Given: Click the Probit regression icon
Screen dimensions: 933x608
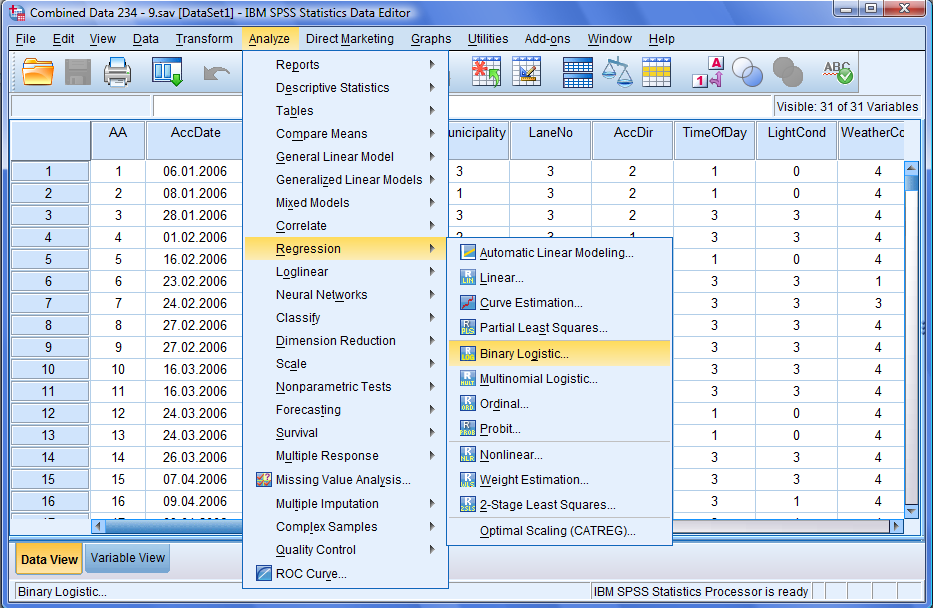Looking at the screenshot, I should click(x=468, y=428).
